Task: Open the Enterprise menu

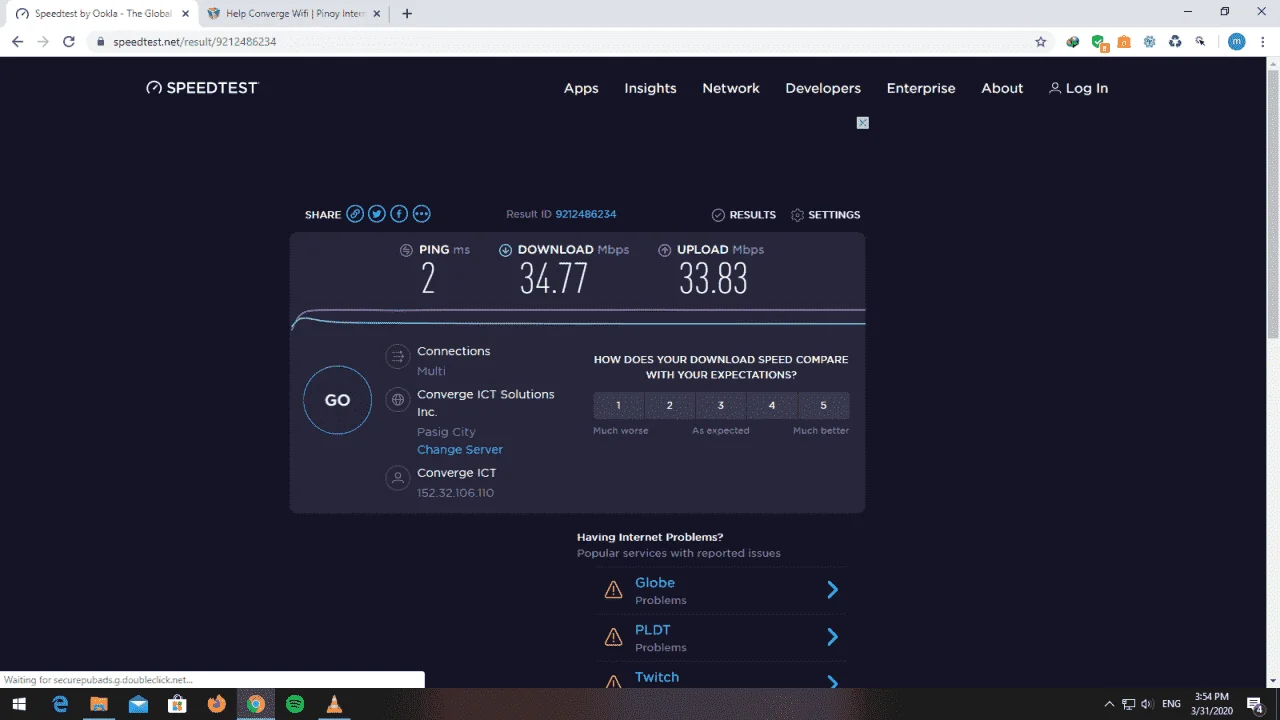Action: tap(921, 88)
